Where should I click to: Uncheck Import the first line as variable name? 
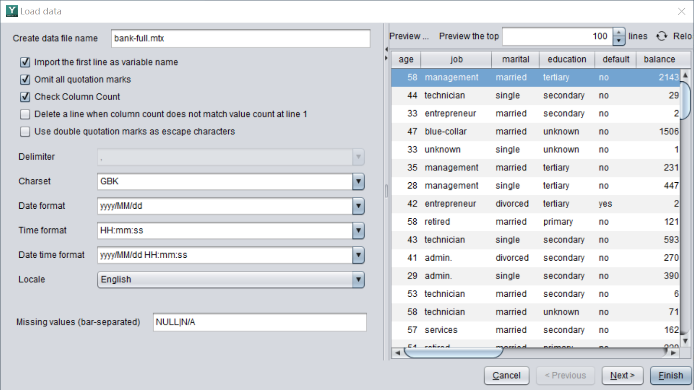[x=25, y=62]
